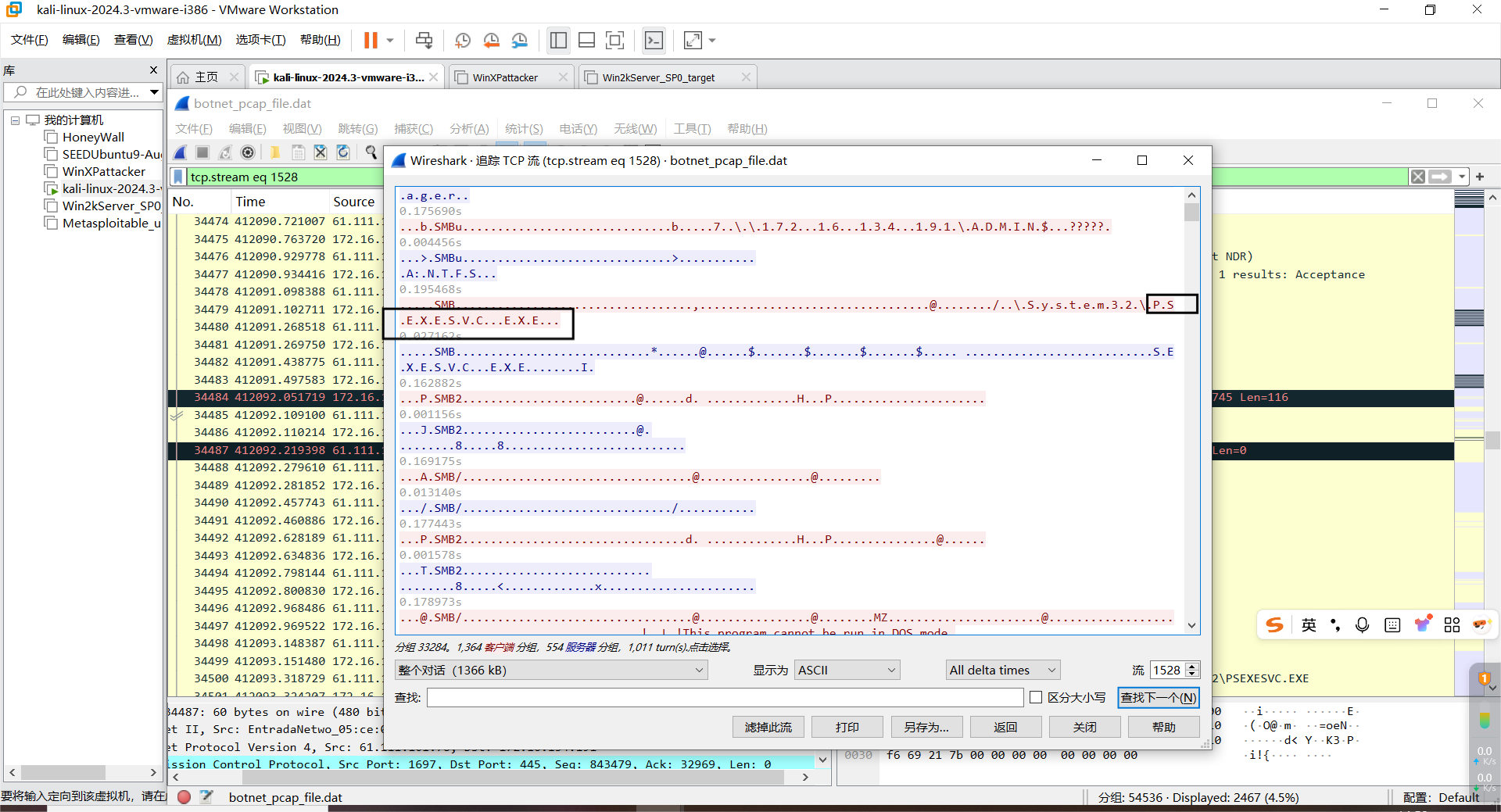This screenshot has height=812, width=1501.
Task: Clear the display filter with the X icon
Action: pos(1418,177)
